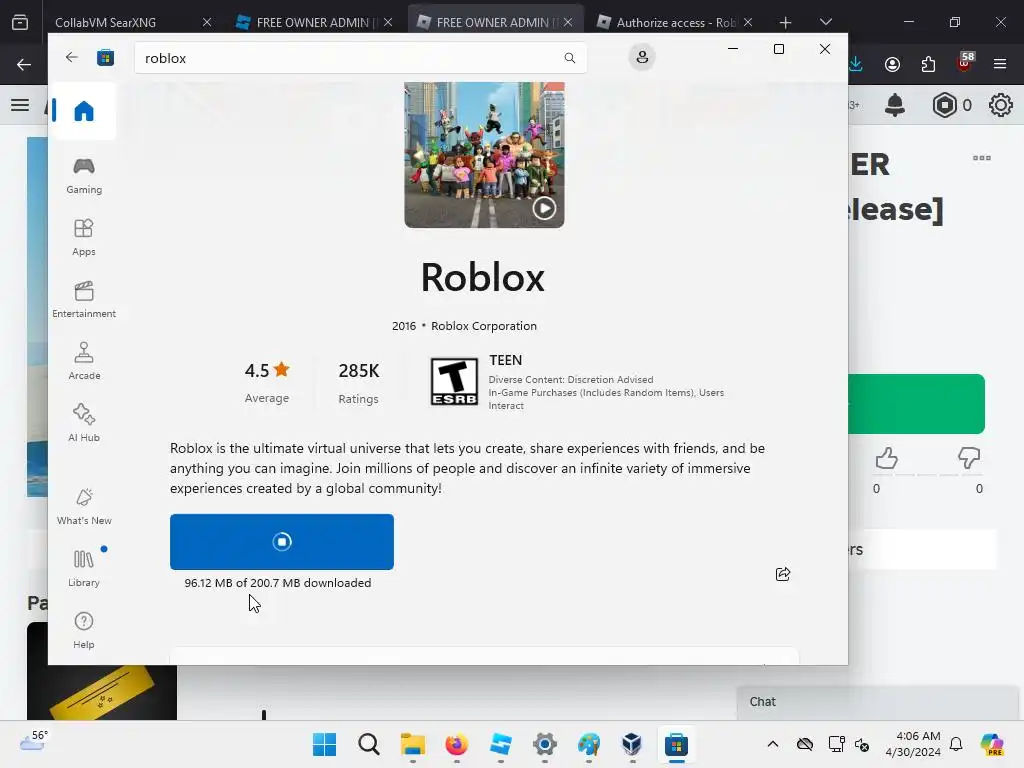Click the Microsoft Store logo icon

tap(105, 57)
